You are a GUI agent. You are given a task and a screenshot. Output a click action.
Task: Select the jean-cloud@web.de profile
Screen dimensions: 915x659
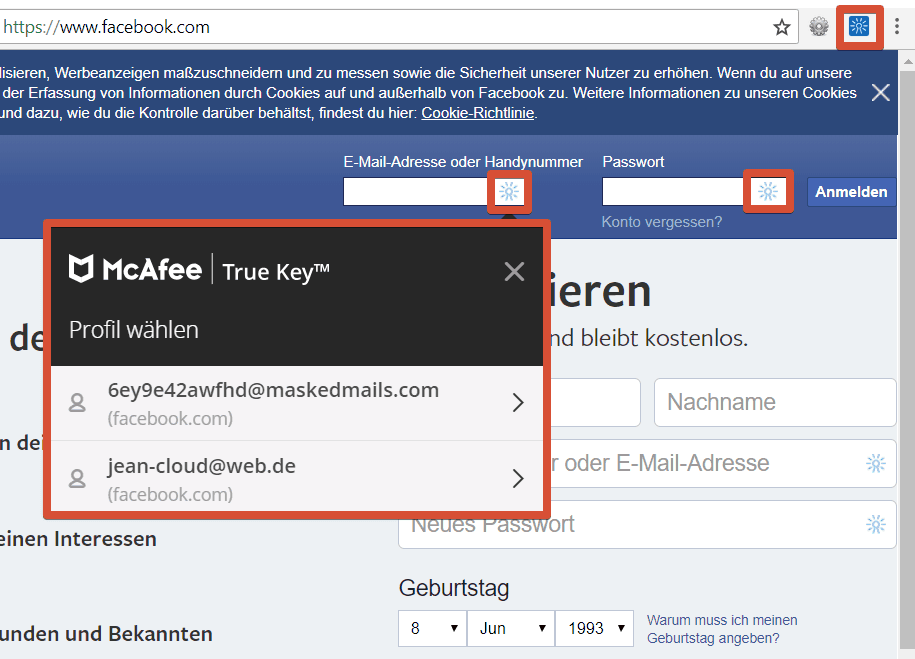(x=297, y=476)
